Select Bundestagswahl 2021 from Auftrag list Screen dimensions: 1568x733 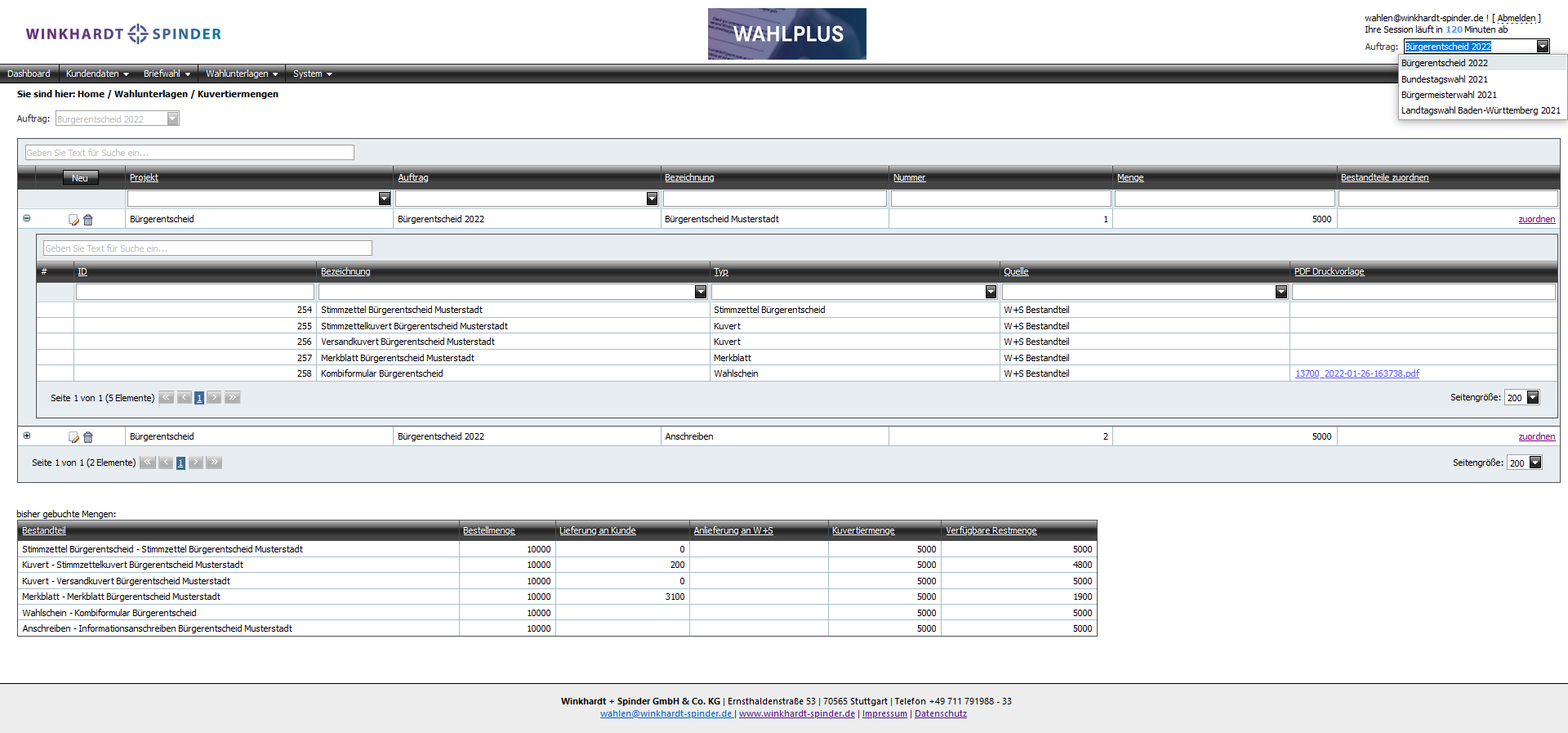tap(1444, 79)
